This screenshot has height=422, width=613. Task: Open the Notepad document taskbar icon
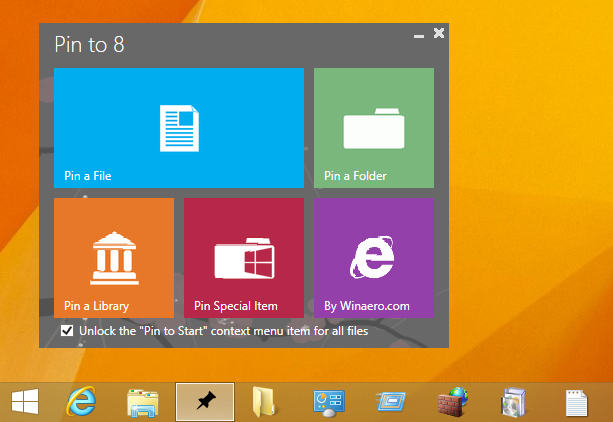[x=576, y=403]
